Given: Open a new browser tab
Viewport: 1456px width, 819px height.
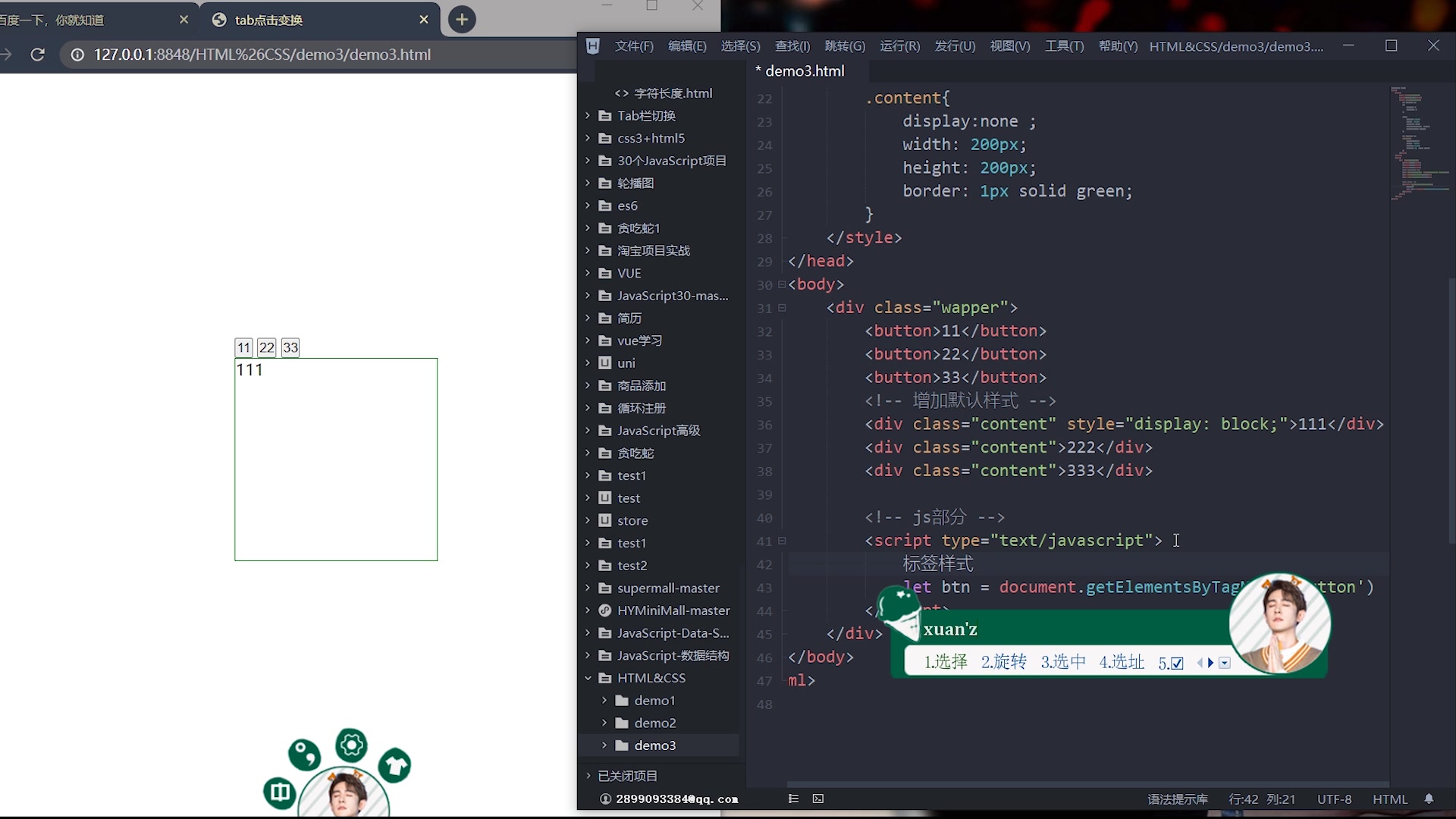Looking at the screenshot, I should coord(462,20).
